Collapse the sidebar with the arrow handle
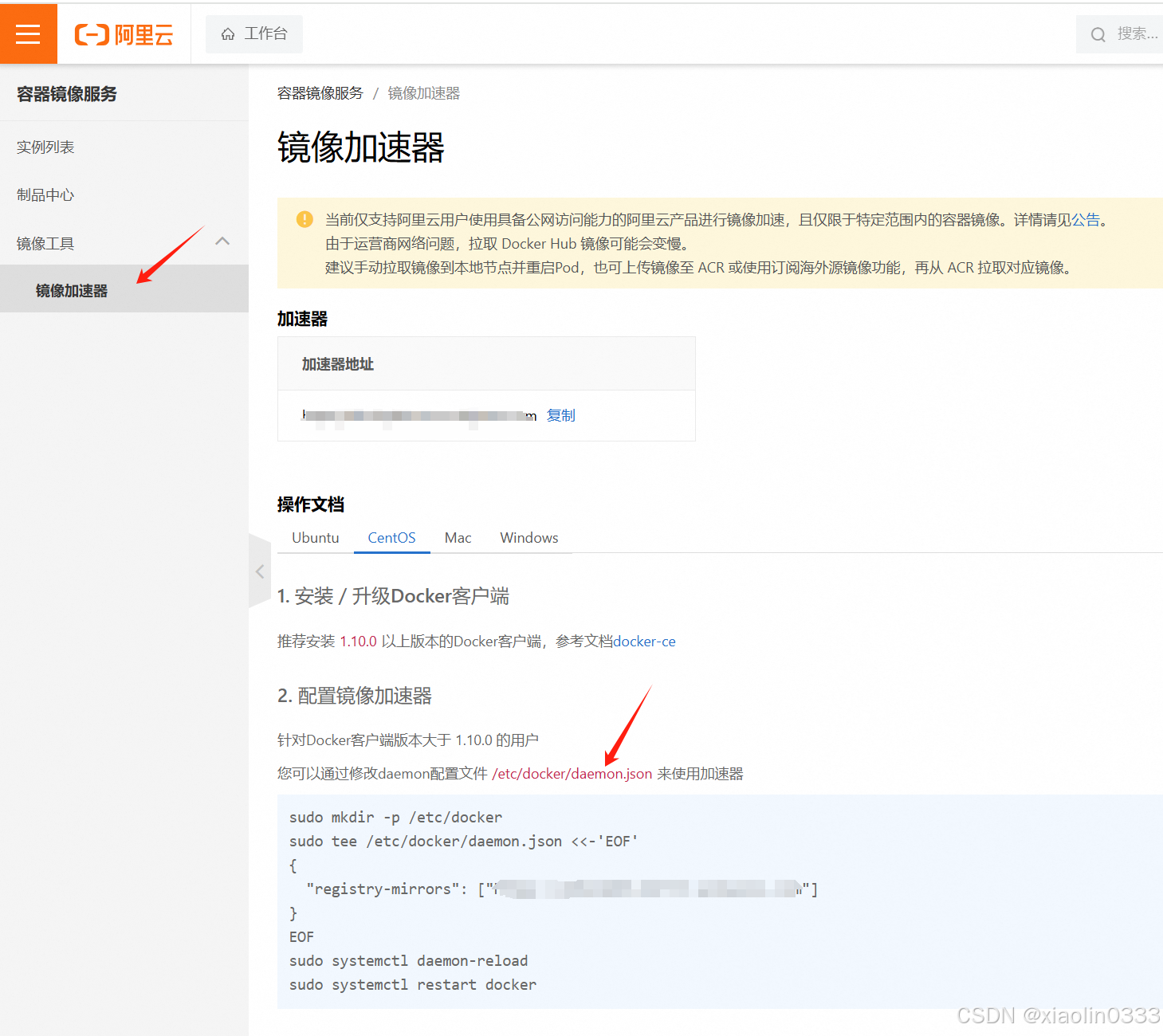 (260, 571)
